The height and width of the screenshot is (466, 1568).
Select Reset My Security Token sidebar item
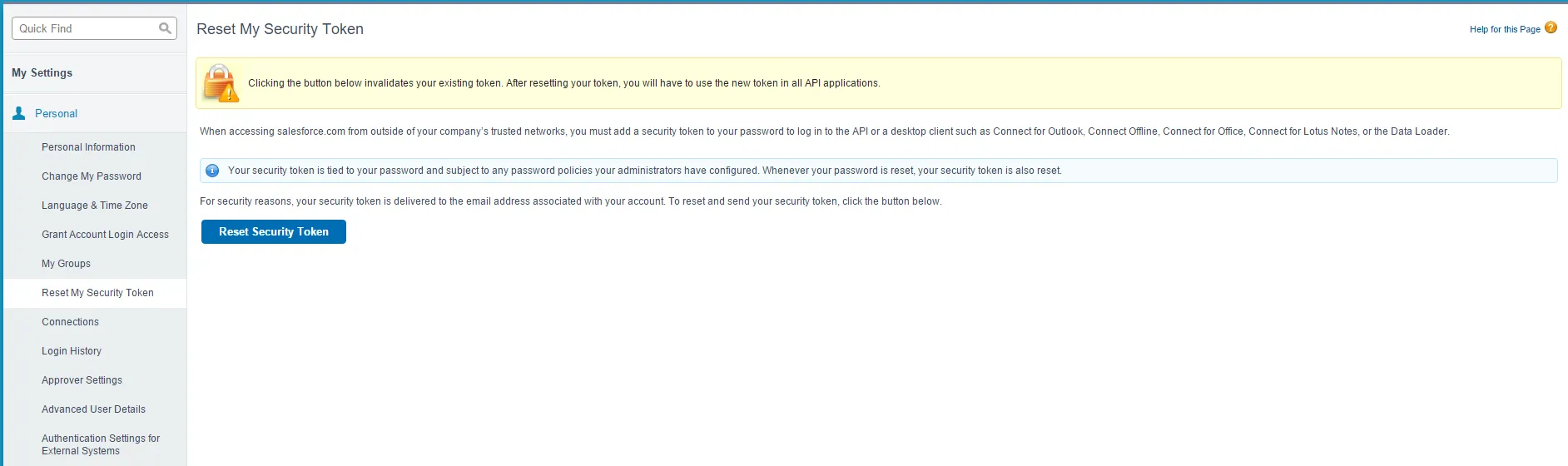[x=97, y=293]
